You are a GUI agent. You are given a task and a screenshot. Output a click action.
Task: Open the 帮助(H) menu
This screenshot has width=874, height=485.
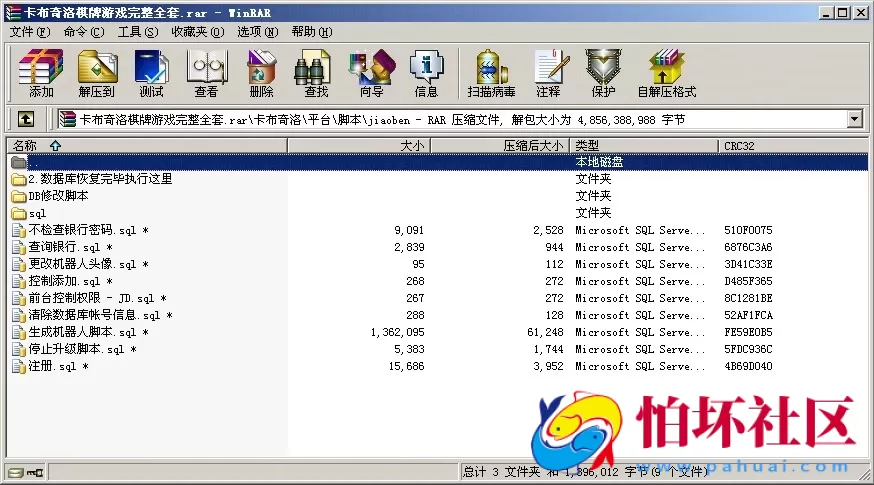click(312, 32)
